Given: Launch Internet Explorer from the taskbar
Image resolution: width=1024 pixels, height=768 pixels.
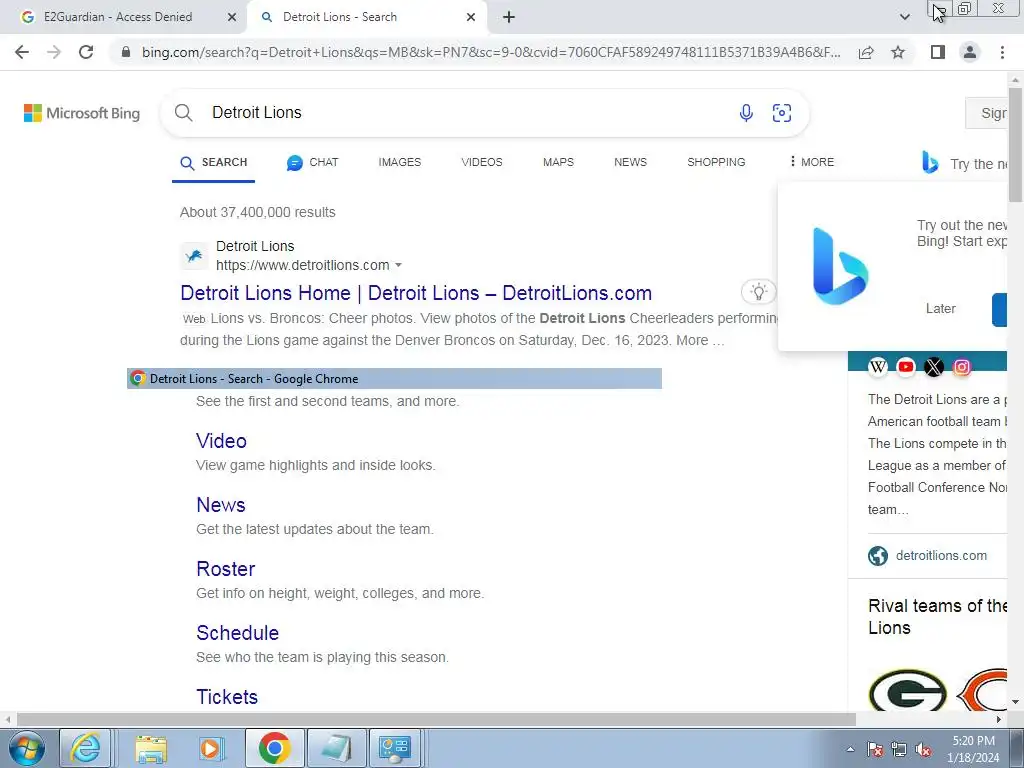Looking at the screenshot, I should 86,748.
